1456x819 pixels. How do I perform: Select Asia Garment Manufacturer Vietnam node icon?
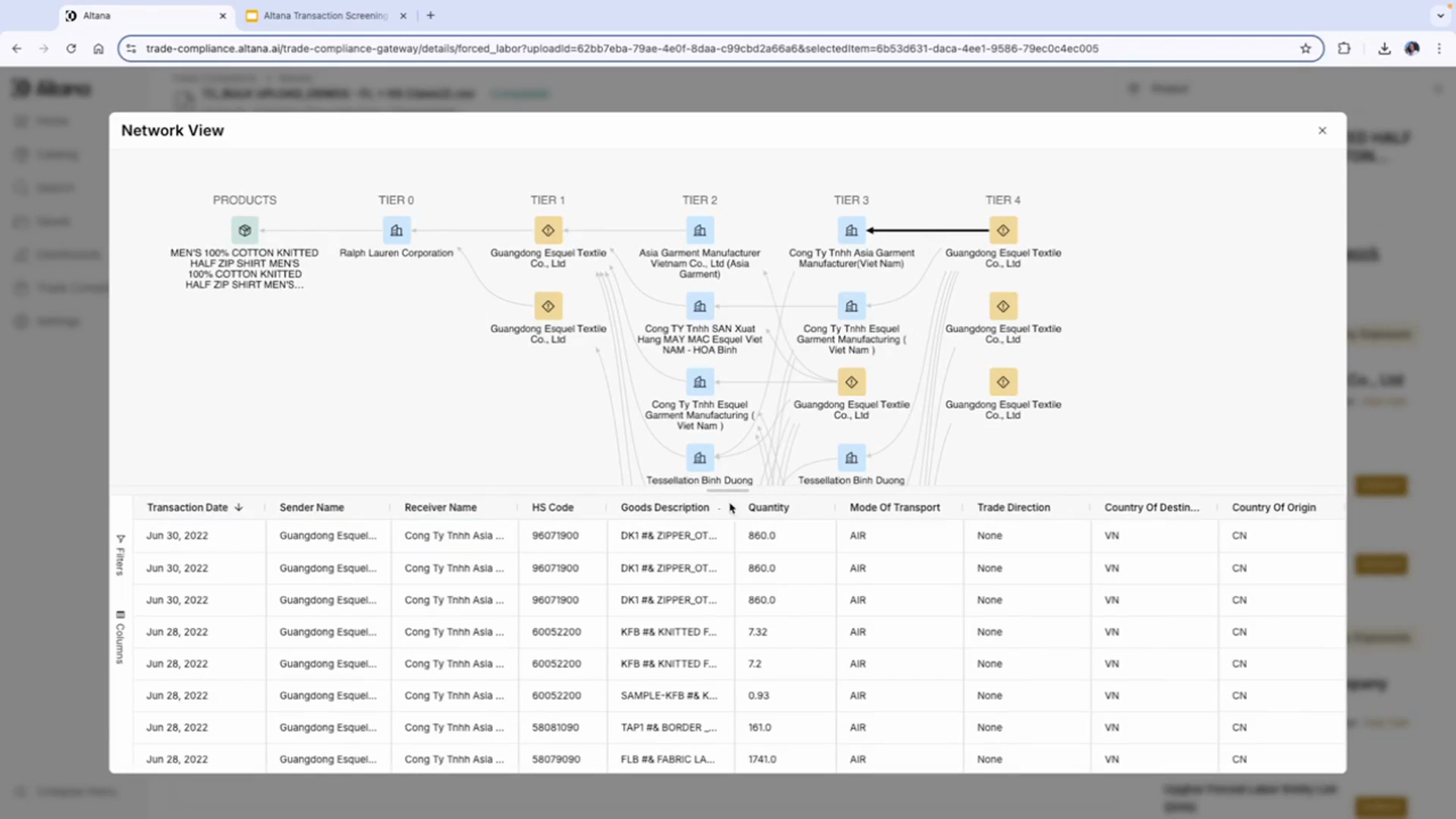pyautogui.click(x=699, y=231)
